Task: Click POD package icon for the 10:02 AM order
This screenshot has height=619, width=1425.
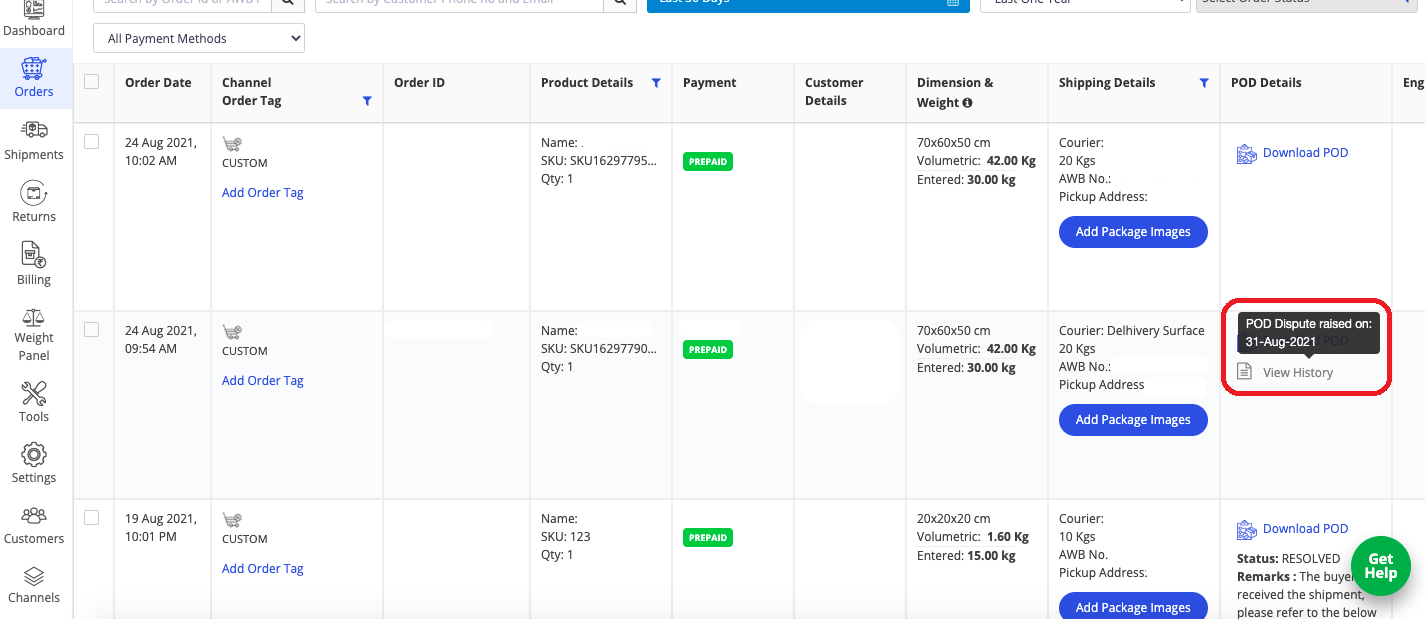Action: pos(1246,153)
